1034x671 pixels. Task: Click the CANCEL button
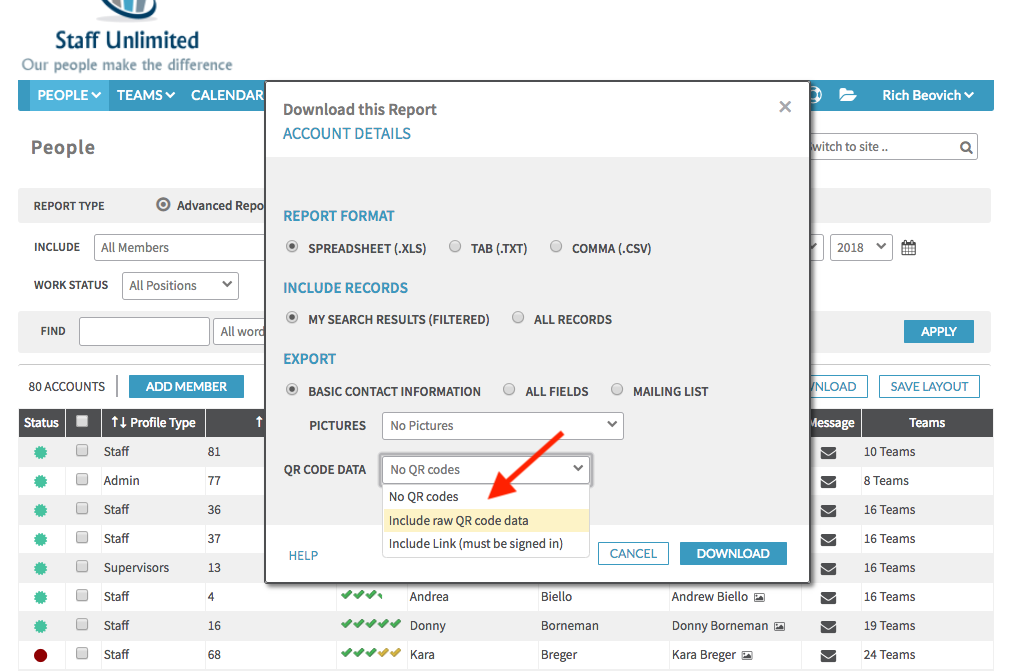(x=633, y=554)
